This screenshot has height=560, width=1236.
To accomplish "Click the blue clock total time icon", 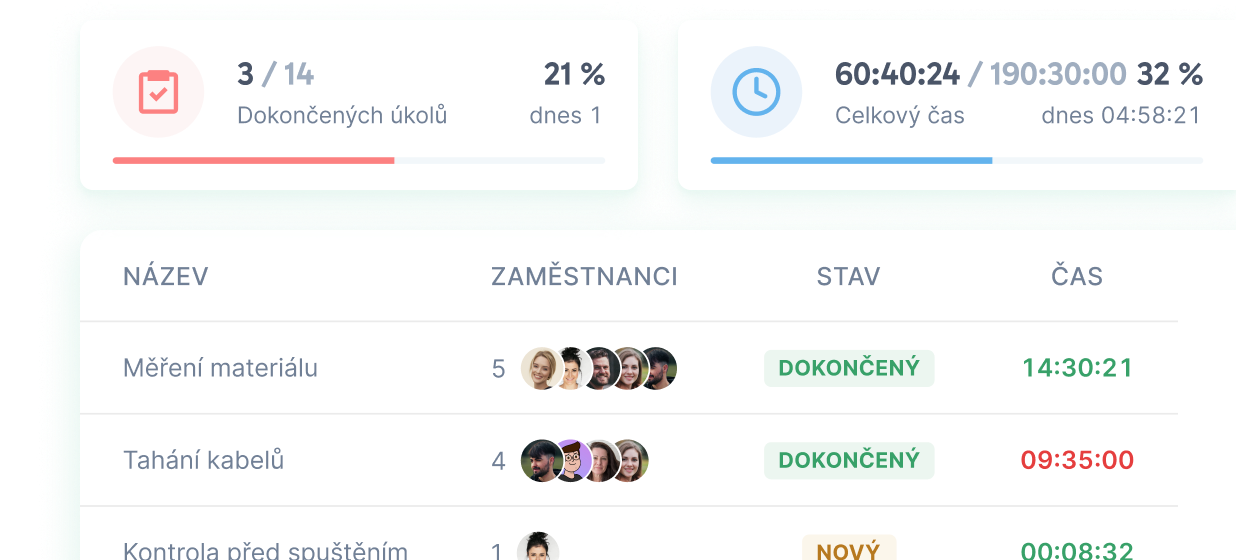I will click(x=756, y=92).
